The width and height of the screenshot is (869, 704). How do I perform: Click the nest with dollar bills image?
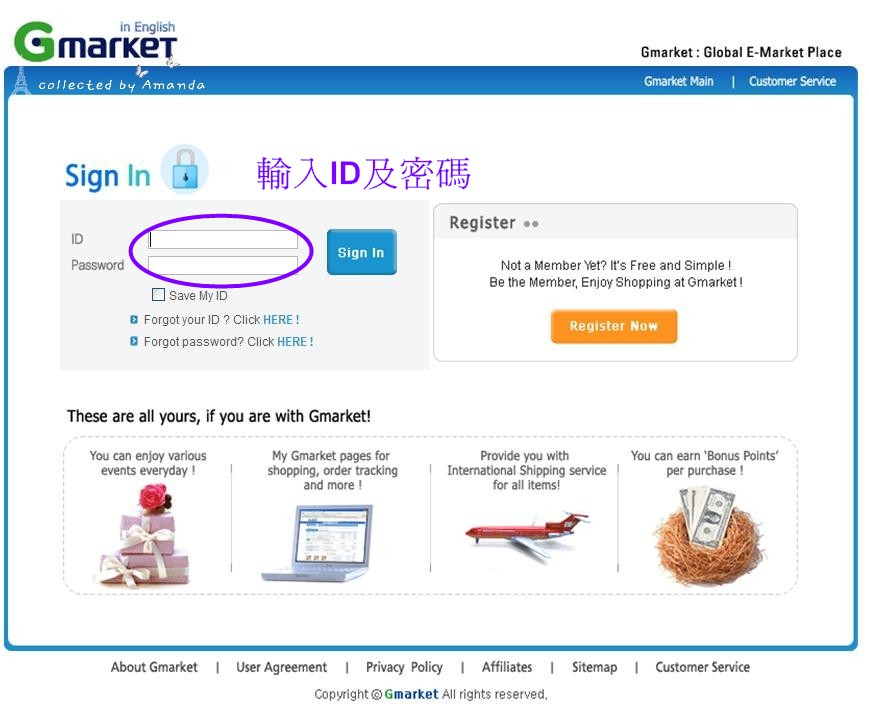pyautogui.click(x=708, y=535)
